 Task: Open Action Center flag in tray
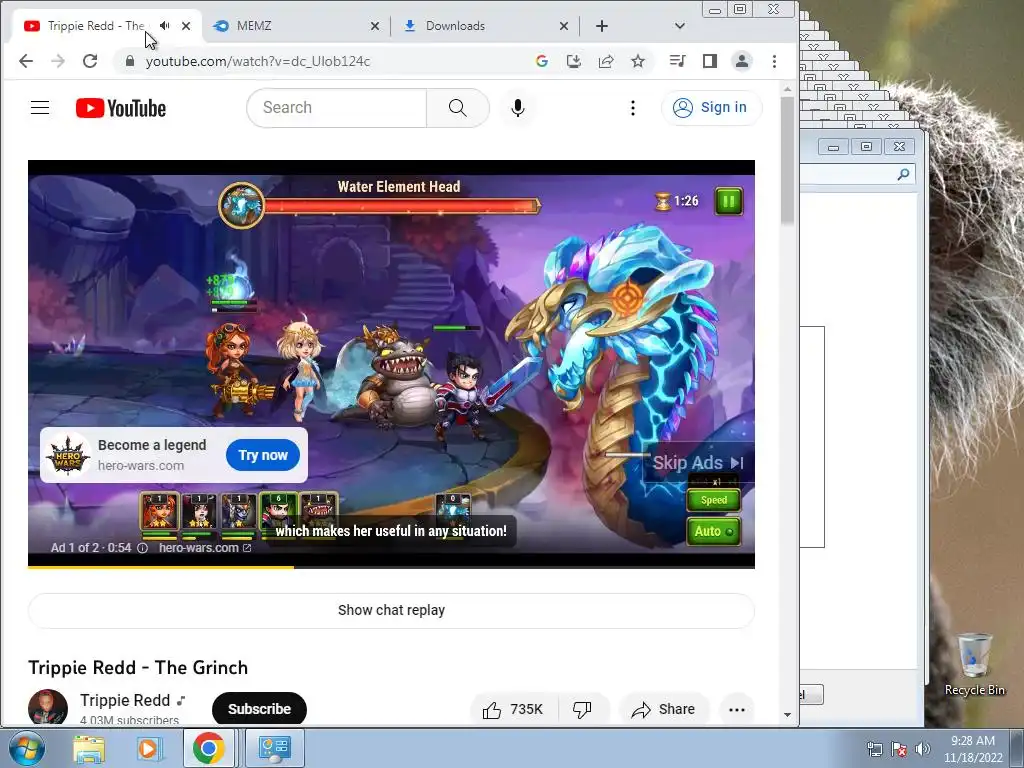(899, 749)
